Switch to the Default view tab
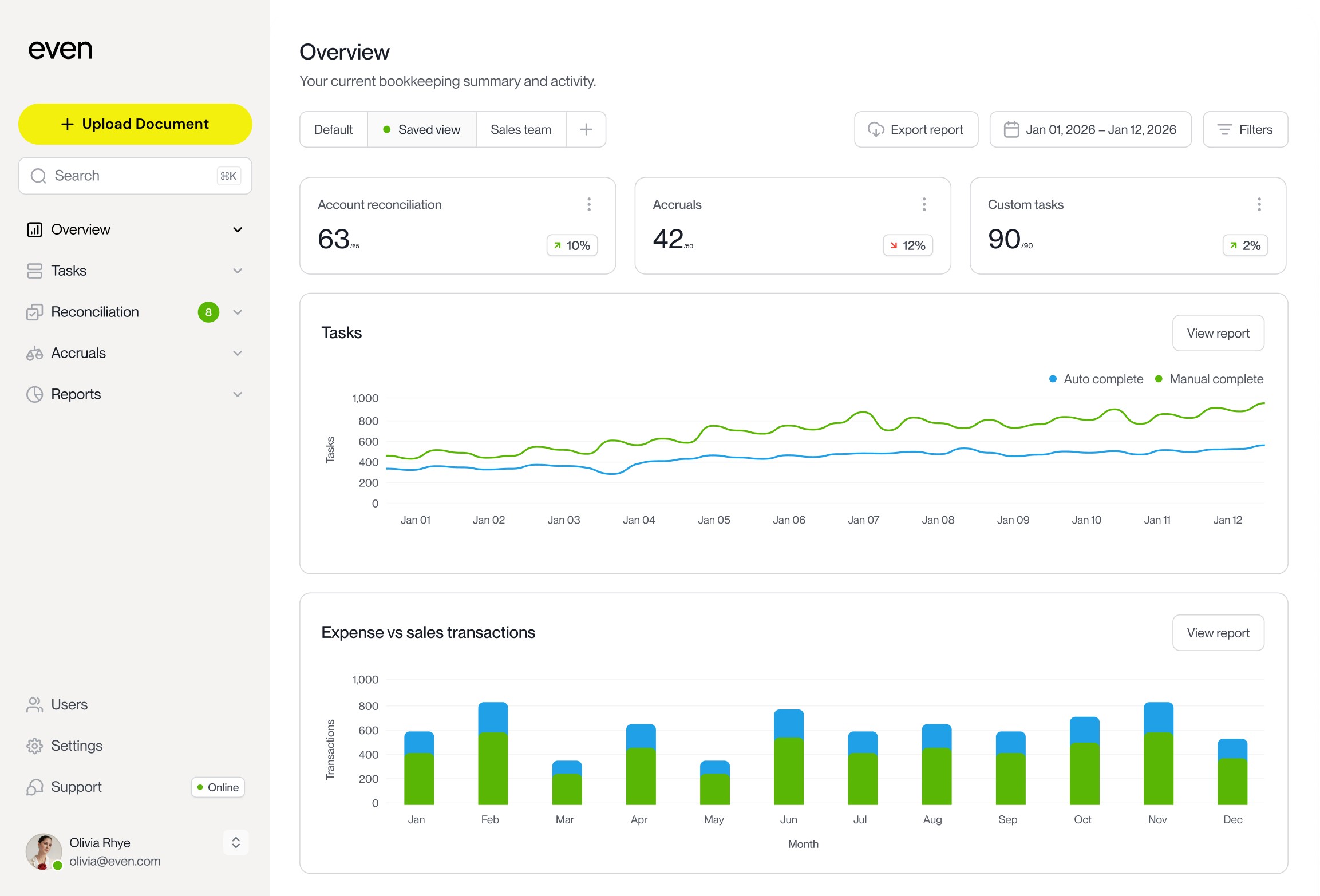Viewport: 1320px width, 896px height. click(x=333, y=129)
